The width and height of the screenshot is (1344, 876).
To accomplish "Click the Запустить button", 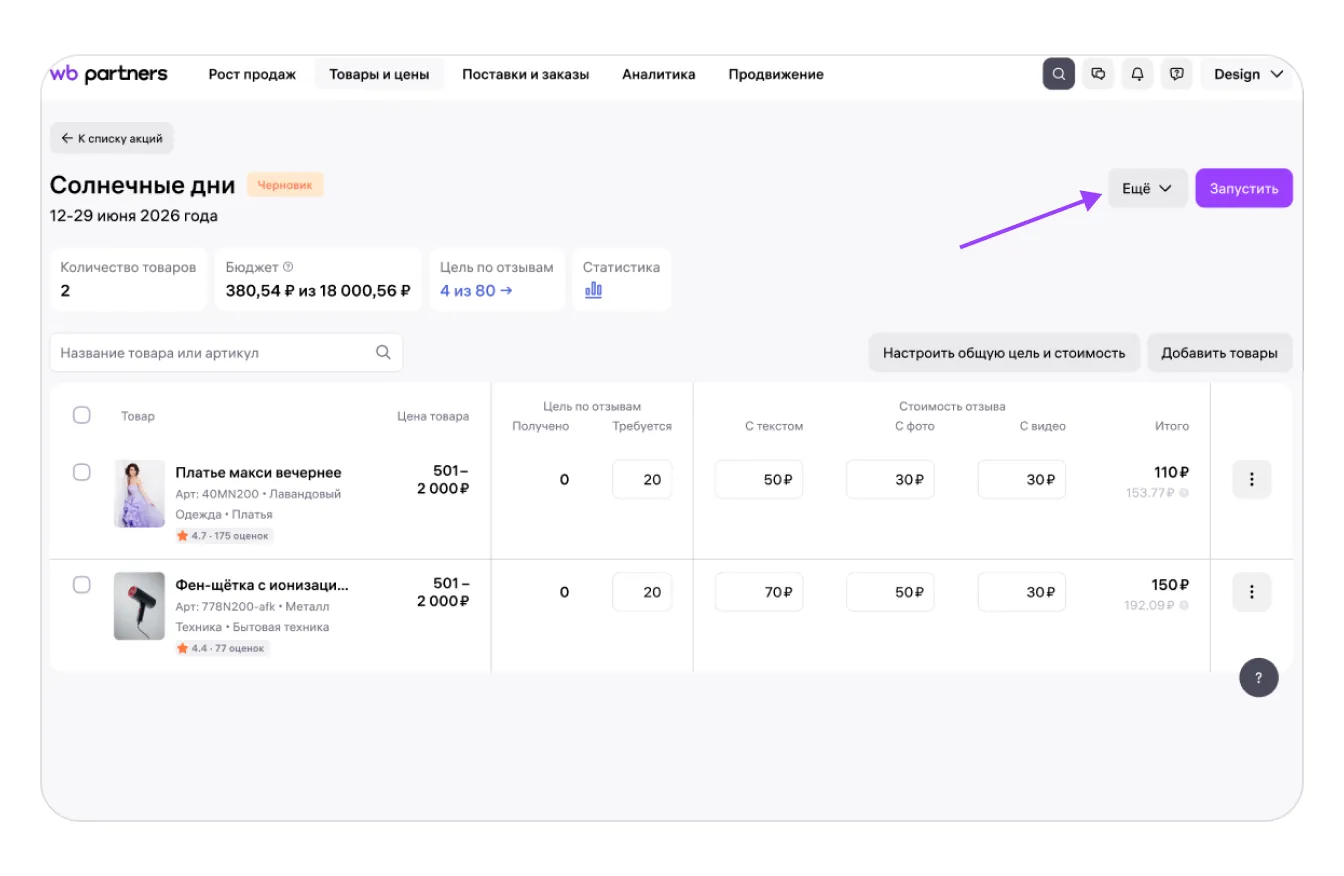I will pyautogui.click(x=1244, y=188).
